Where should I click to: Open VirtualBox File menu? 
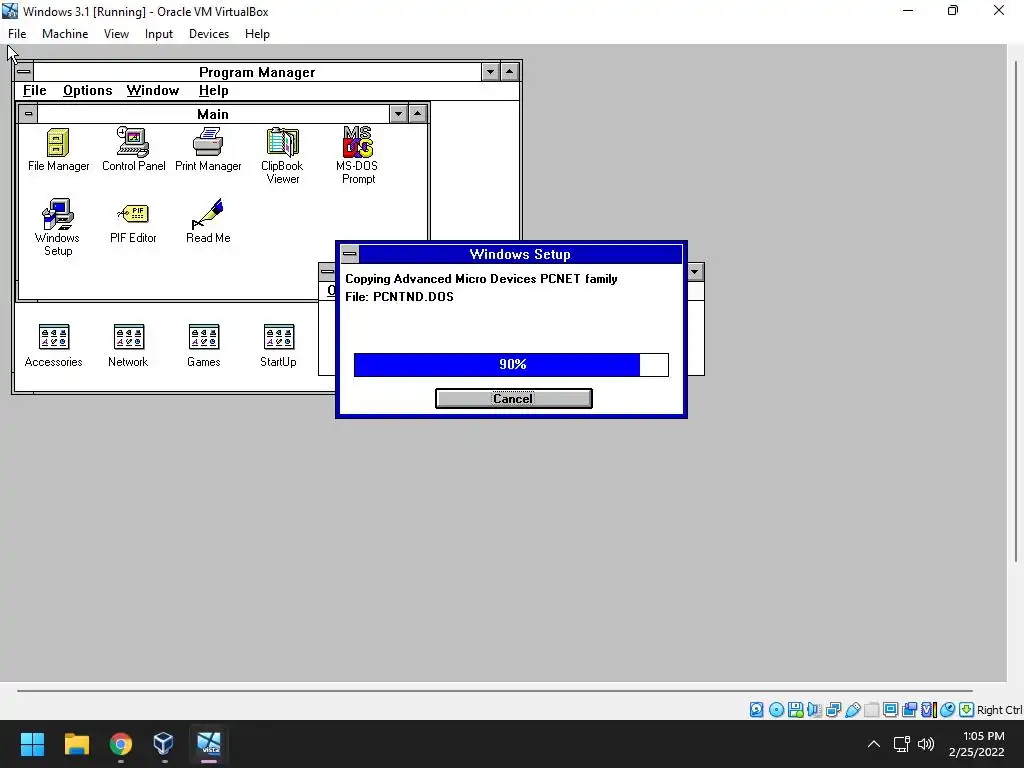pyautogui.click(x=17, y=34)
